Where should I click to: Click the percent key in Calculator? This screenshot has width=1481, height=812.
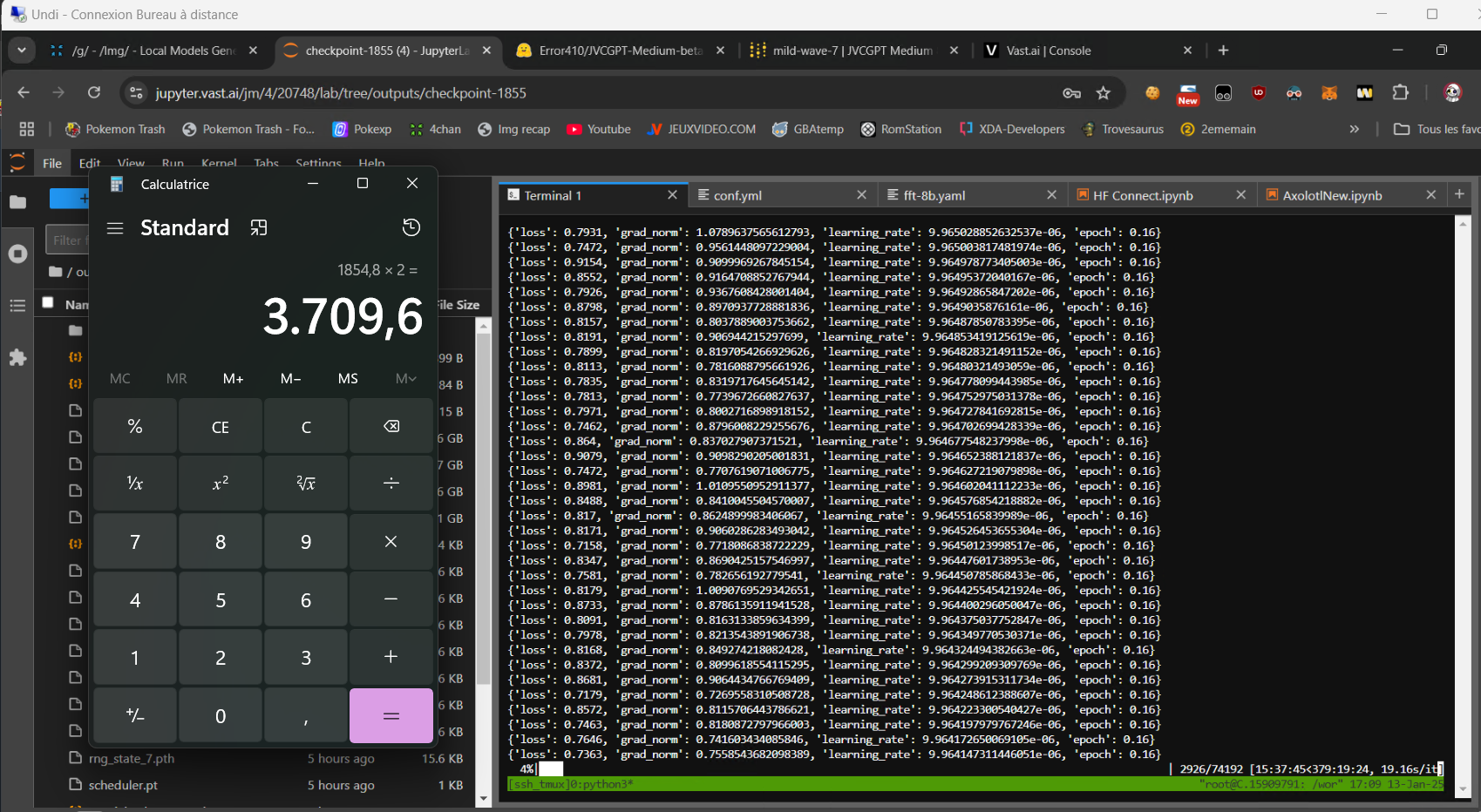point(135,427)
